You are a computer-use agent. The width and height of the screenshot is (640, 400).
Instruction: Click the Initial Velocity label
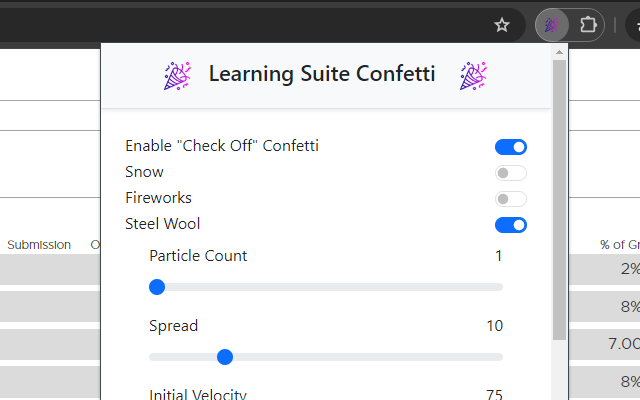click(197, 394)
